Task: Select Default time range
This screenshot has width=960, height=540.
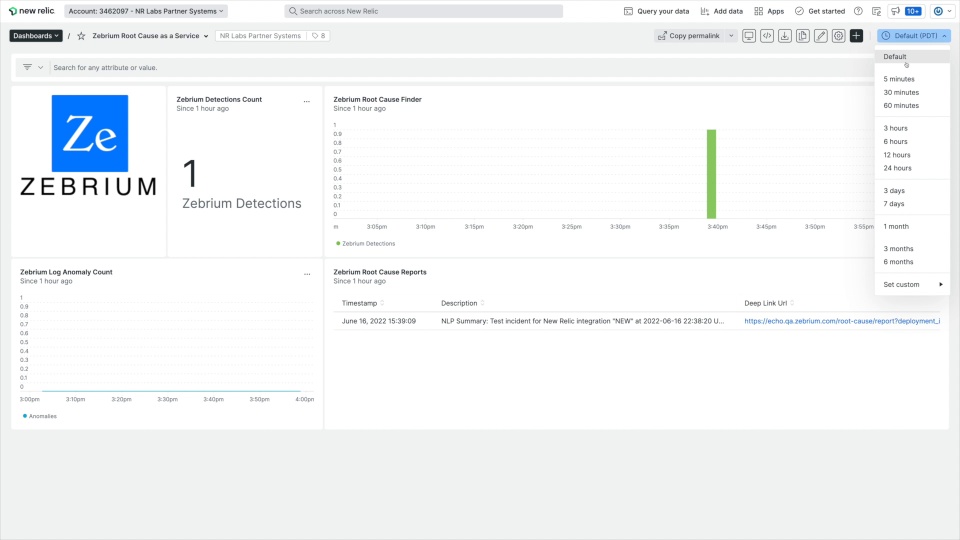Action: (x=912, y=56)
